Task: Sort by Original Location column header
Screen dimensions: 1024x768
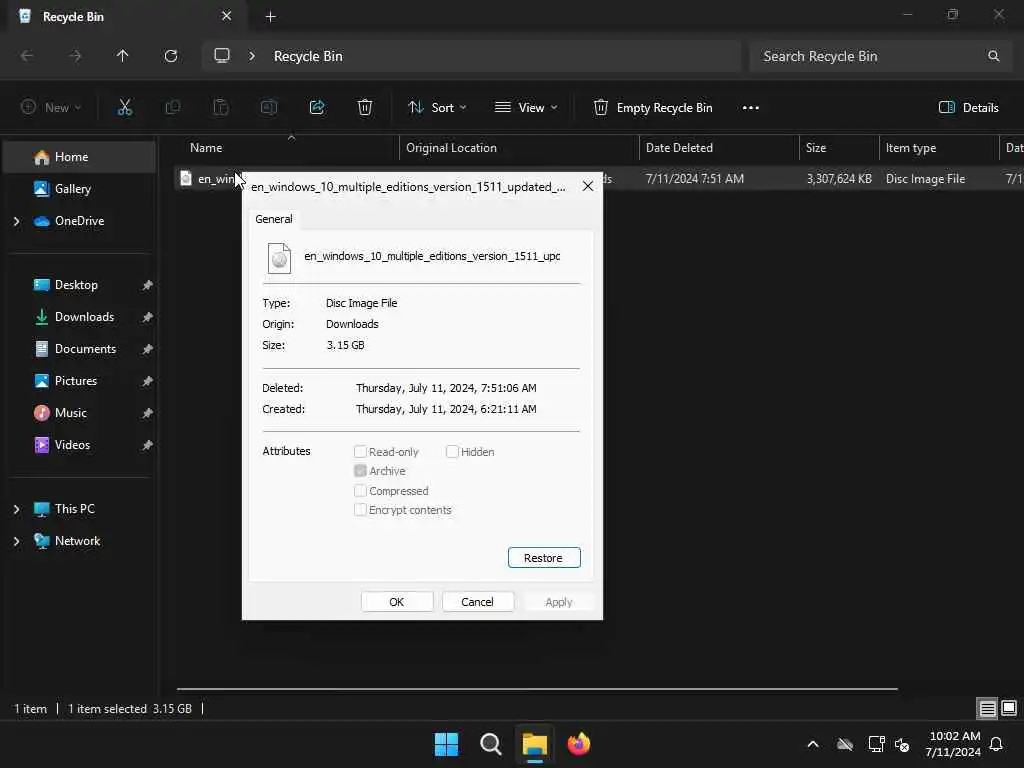Action: click(x=519, y=148)
